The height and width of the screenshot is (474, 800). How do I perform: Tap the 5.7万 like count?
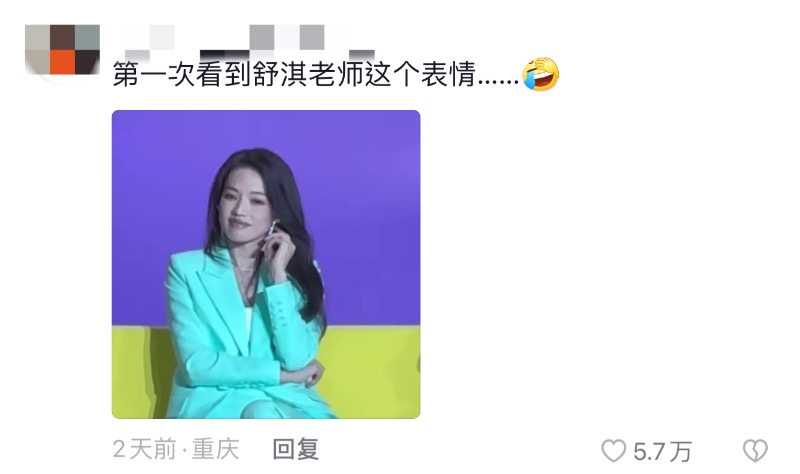662,452
